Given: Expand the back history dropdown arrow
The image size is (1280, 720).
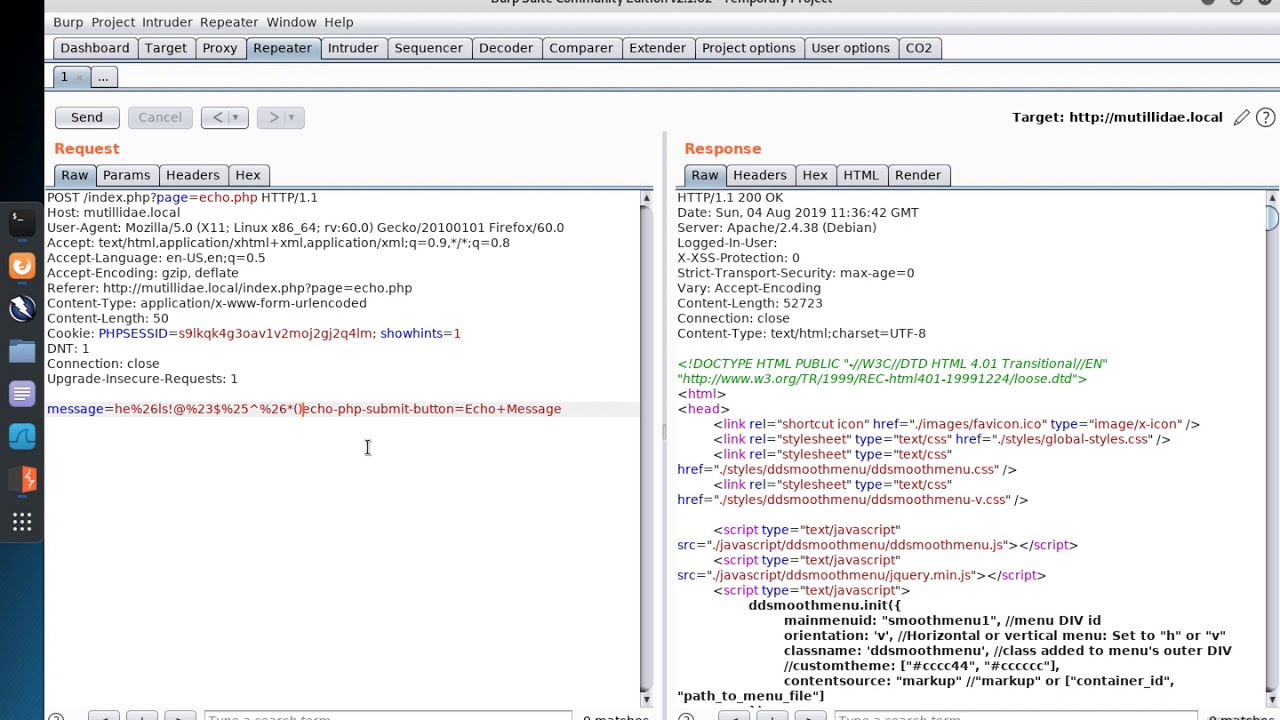Looking at the screenshot, I should click(x=236, y=117).
